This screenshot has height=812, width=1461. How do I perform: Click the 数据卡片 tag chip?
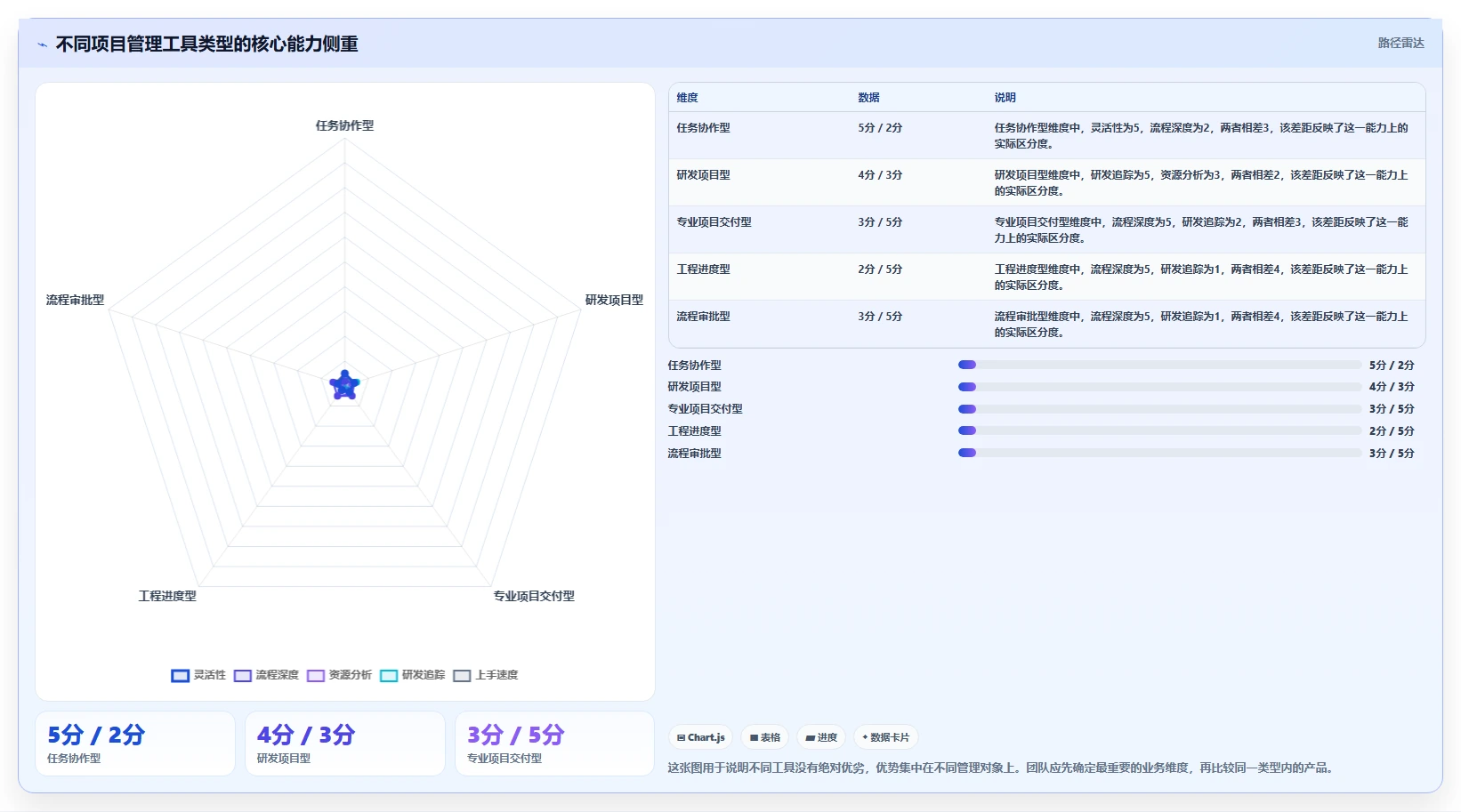pyautogui.click(x=886, y=737)
